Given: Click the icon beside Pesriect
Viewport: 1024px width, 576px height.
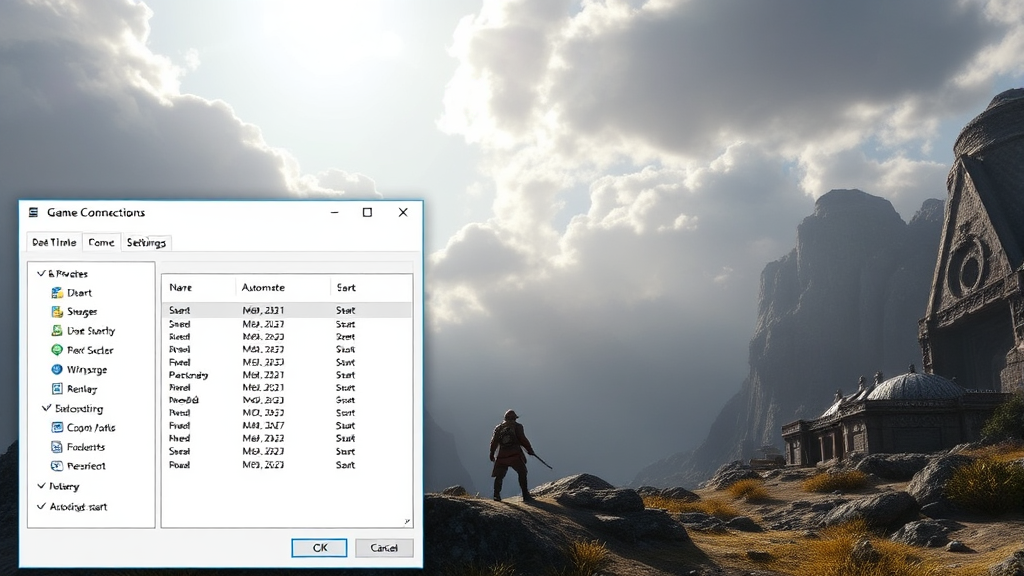Looking at the screenshot, I should tap(57, 466).
